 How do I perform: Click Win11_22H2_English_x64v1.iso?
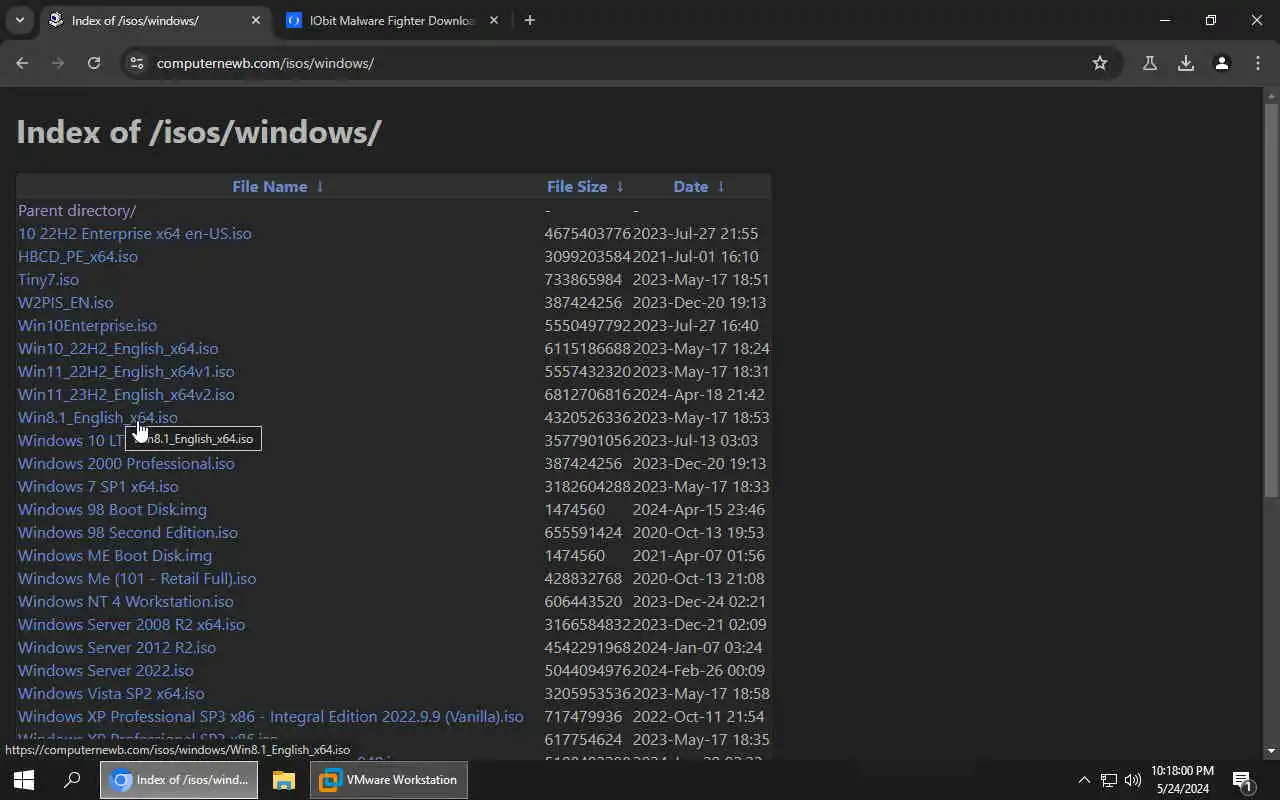(x=126, y=371)
